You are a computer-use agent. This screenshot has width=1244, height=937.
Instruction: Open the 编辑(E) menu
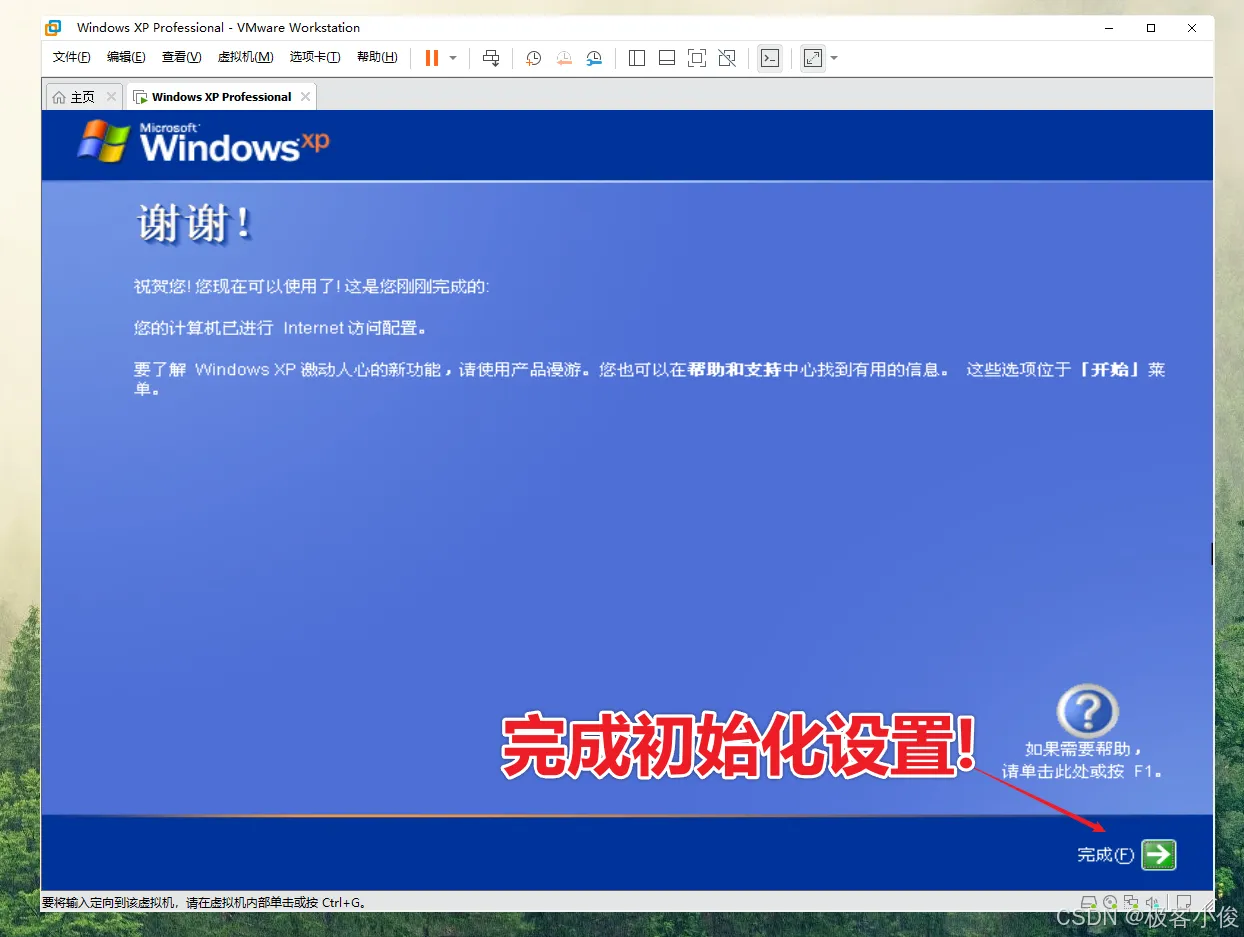(126, 57)
